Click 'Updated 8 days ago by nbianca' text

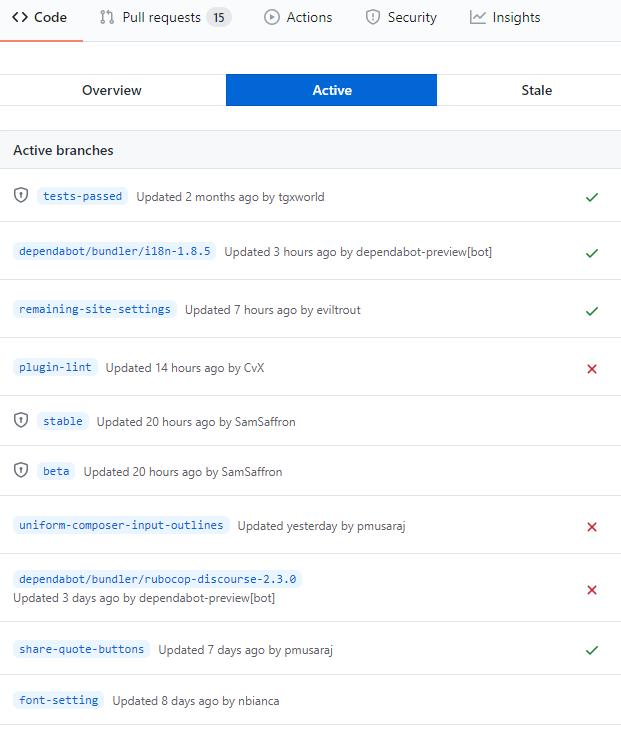(x=196, y=701)
